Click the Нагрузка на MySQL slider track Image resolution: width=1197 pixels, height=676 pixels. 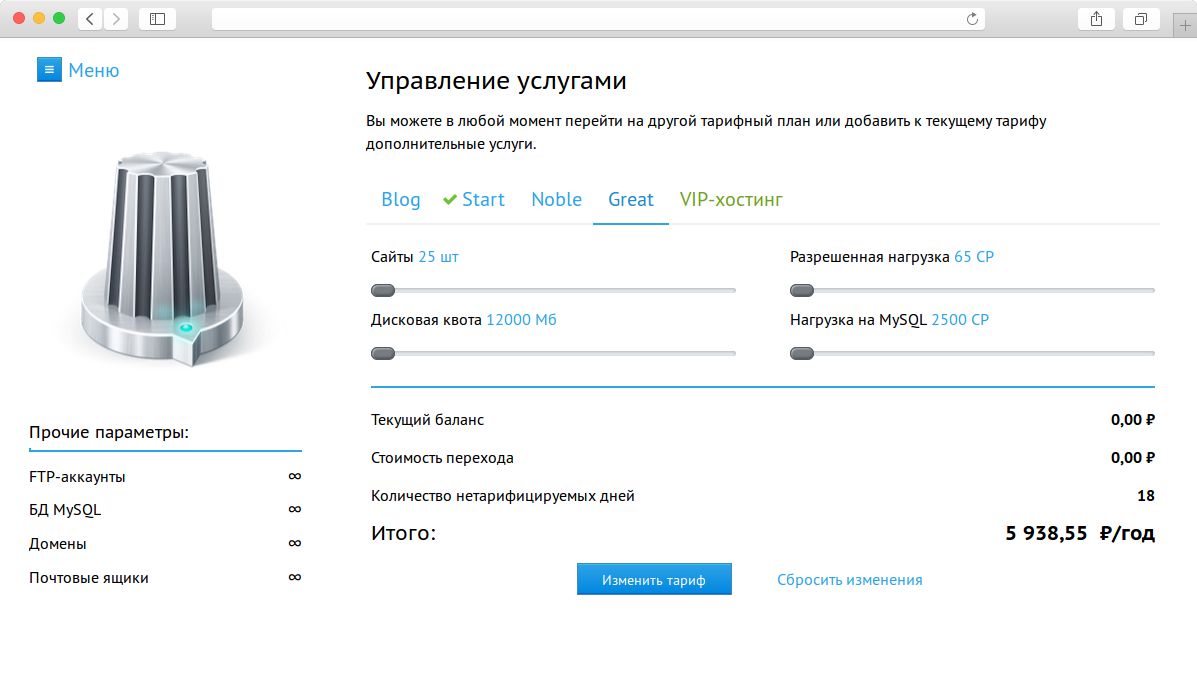click(980, 354)
